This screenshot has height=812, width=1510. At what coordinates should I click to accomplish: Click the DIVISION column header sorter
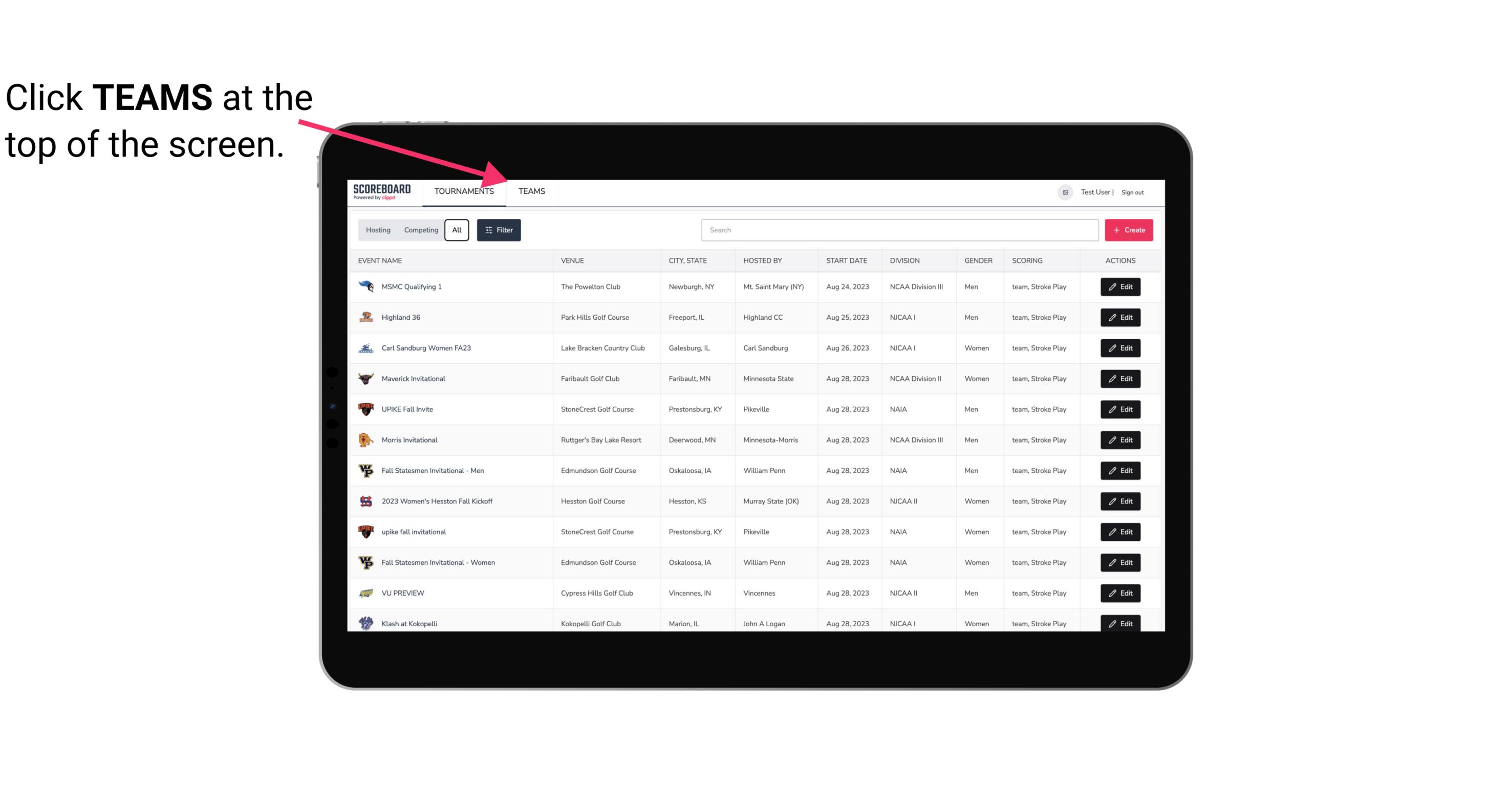tap(905, 260)
